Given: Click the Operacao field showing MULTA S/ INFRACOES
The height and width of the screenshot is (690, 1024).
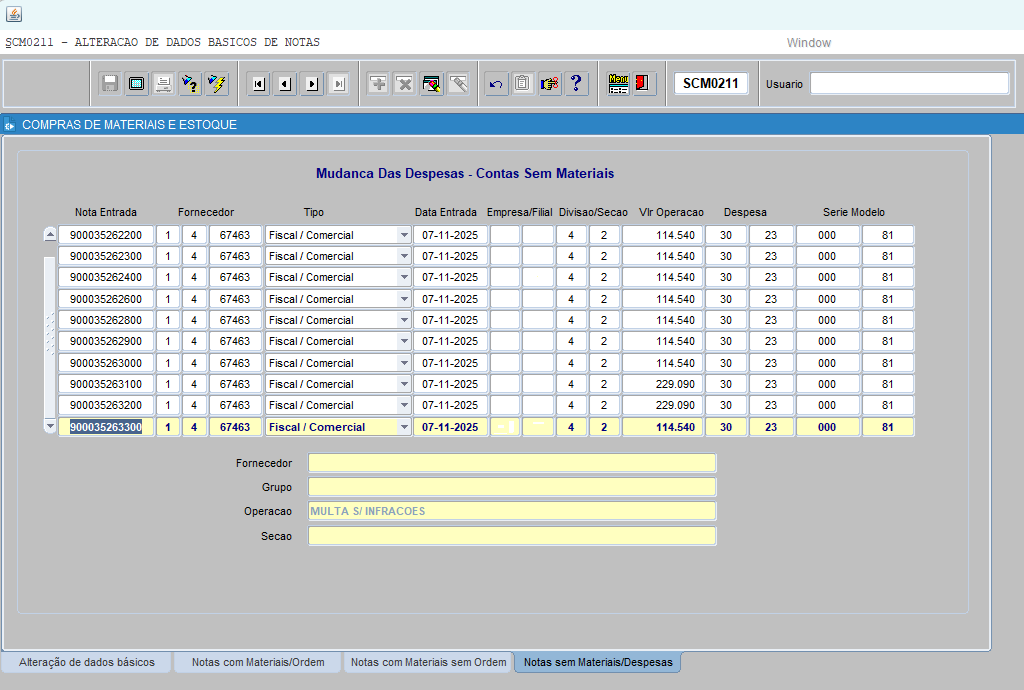Looking at the screenshot, I should click(512, 511).
